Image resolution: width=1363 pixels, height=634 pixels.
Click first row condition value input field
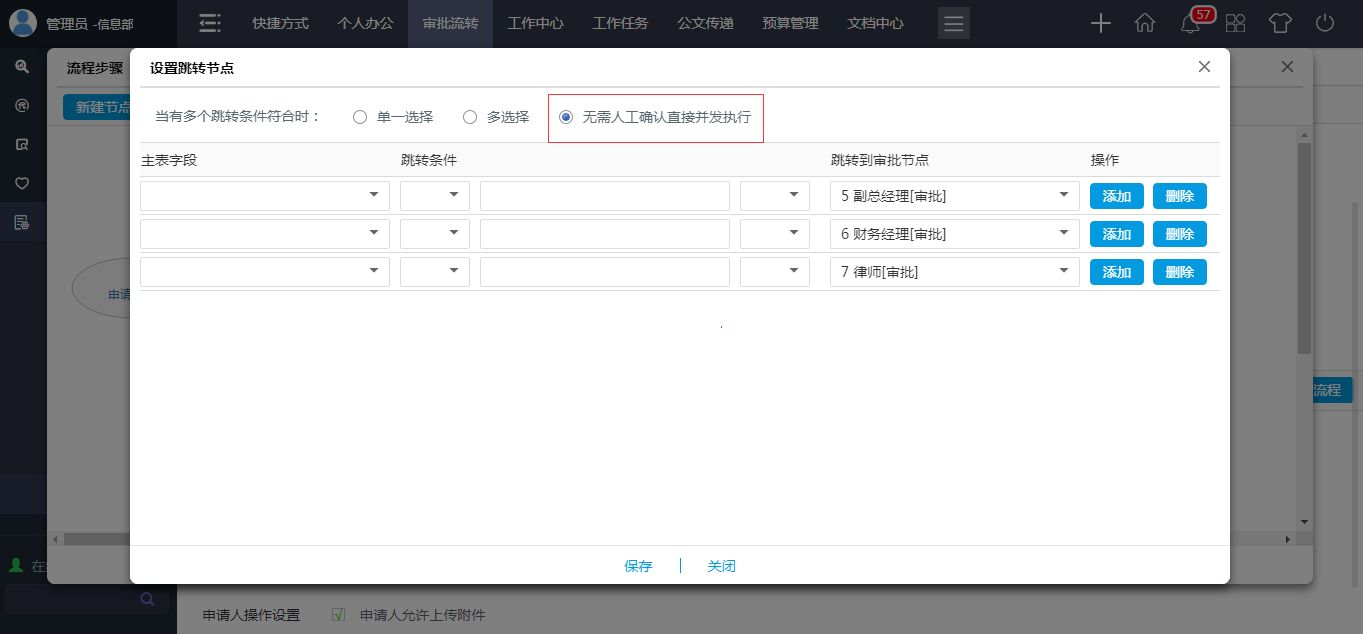pos(604,196)
